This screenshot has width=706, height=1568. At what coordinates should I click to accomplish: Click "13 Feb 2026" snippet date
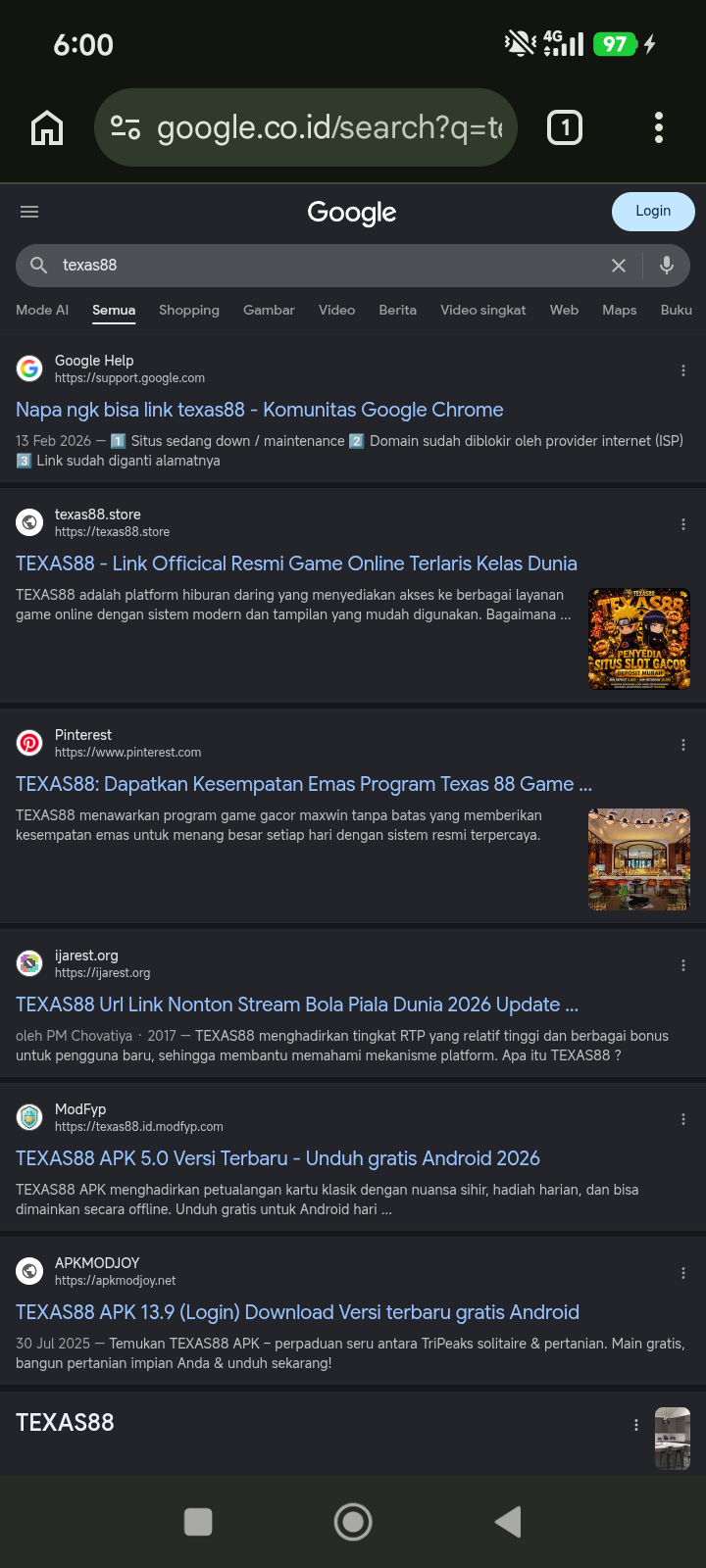point(53,441)
